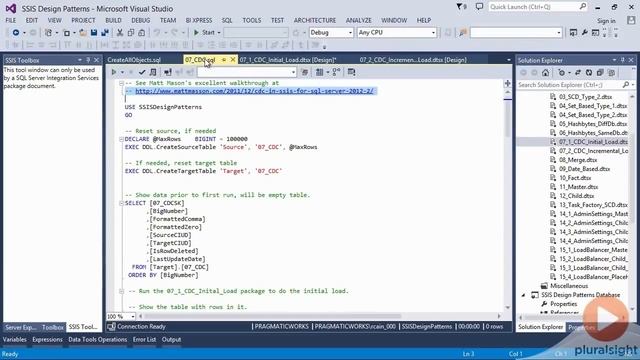Click the New Project toolbar icon
This screenshot has width=640, height=360.
tap(48, 33)
